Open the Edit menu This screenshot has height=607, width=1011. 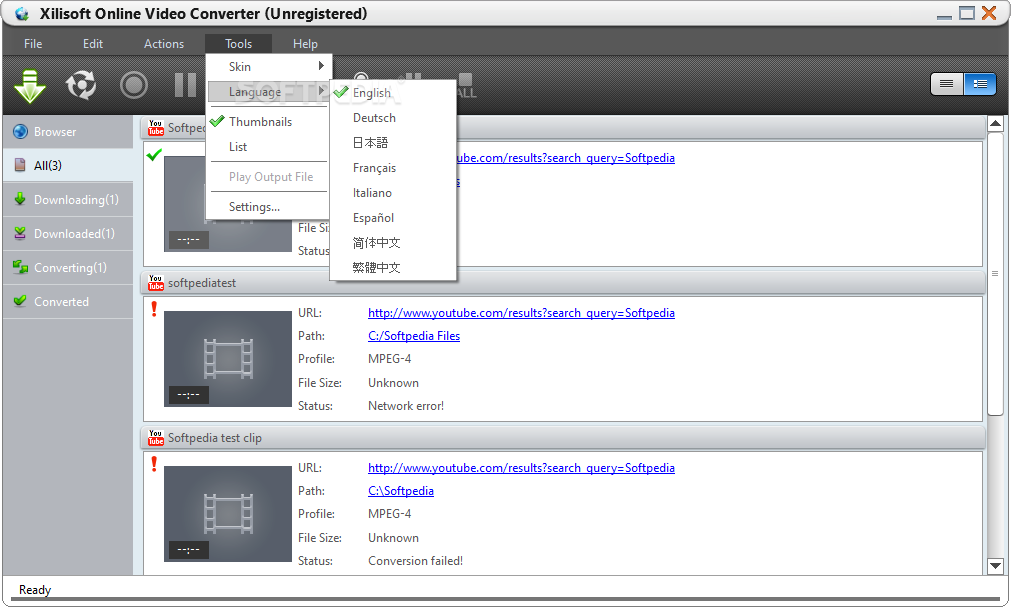pyautogui.click(x=93, y=44)
